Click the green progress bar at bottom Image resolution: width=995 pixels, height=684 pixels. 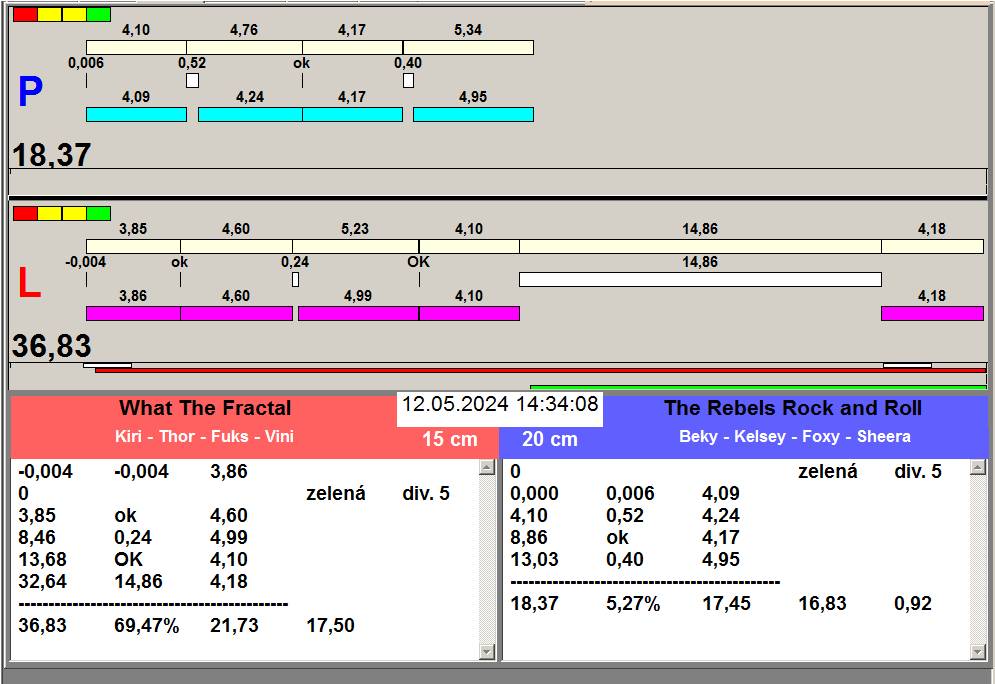[757, 387]
